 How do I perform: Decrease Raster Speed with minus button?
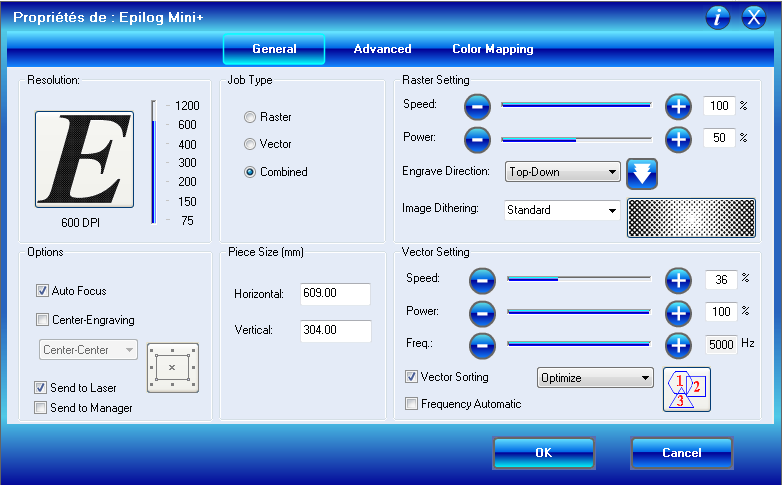pos(477,107)
